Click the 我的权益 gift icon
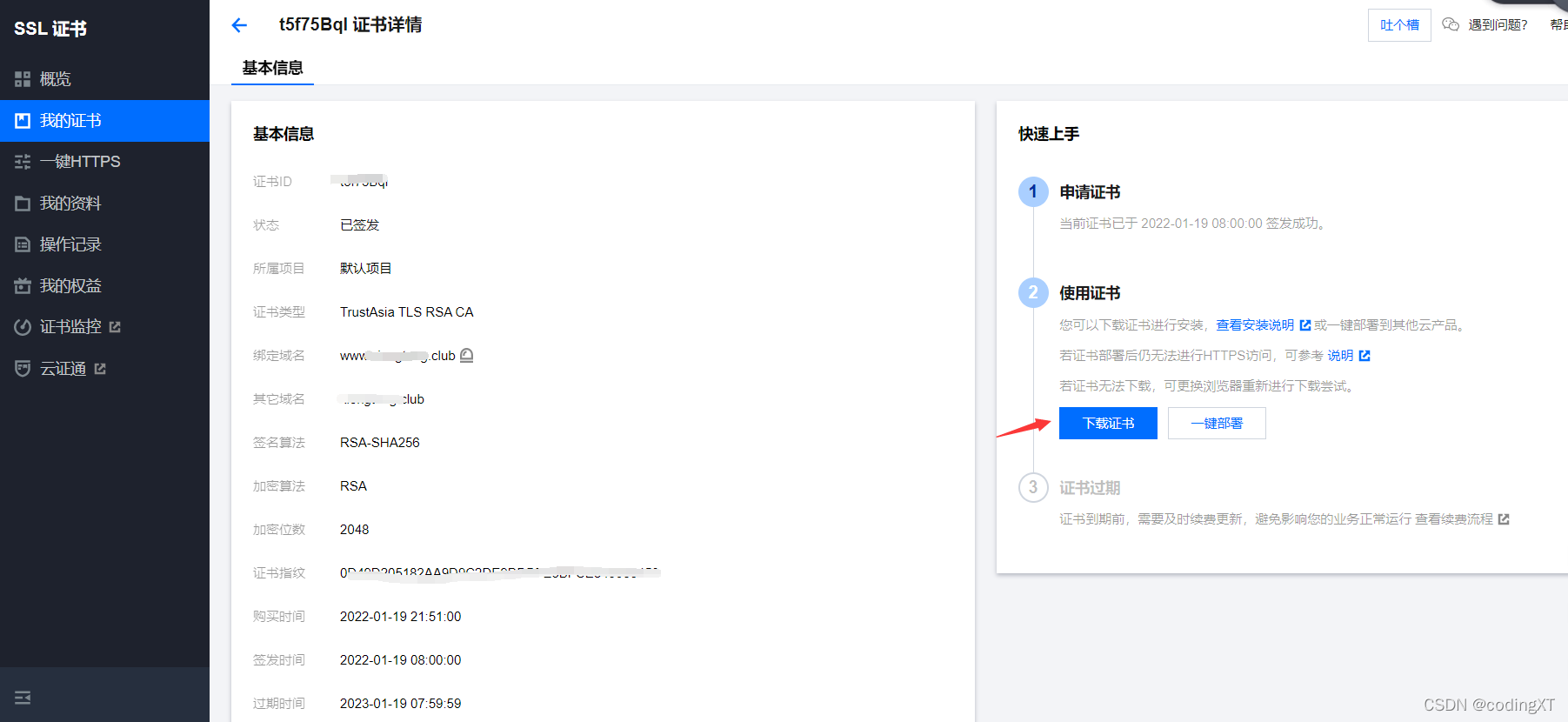 tap(23, 286)
